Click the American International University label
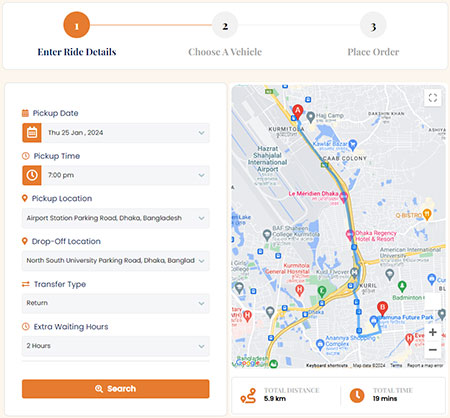Screen dimensions: 450x418 coord(410,252)
